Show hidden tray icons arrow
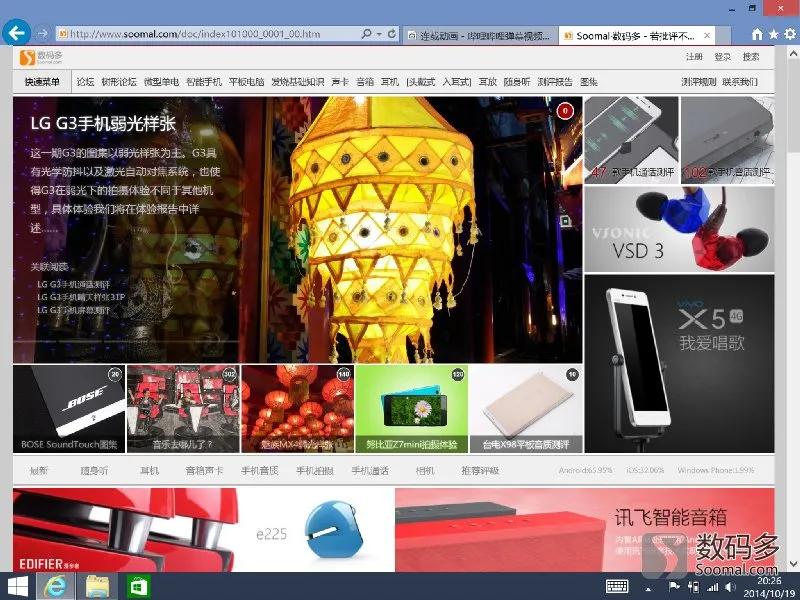This screenshot has width=800, height=600. [648, 588]
